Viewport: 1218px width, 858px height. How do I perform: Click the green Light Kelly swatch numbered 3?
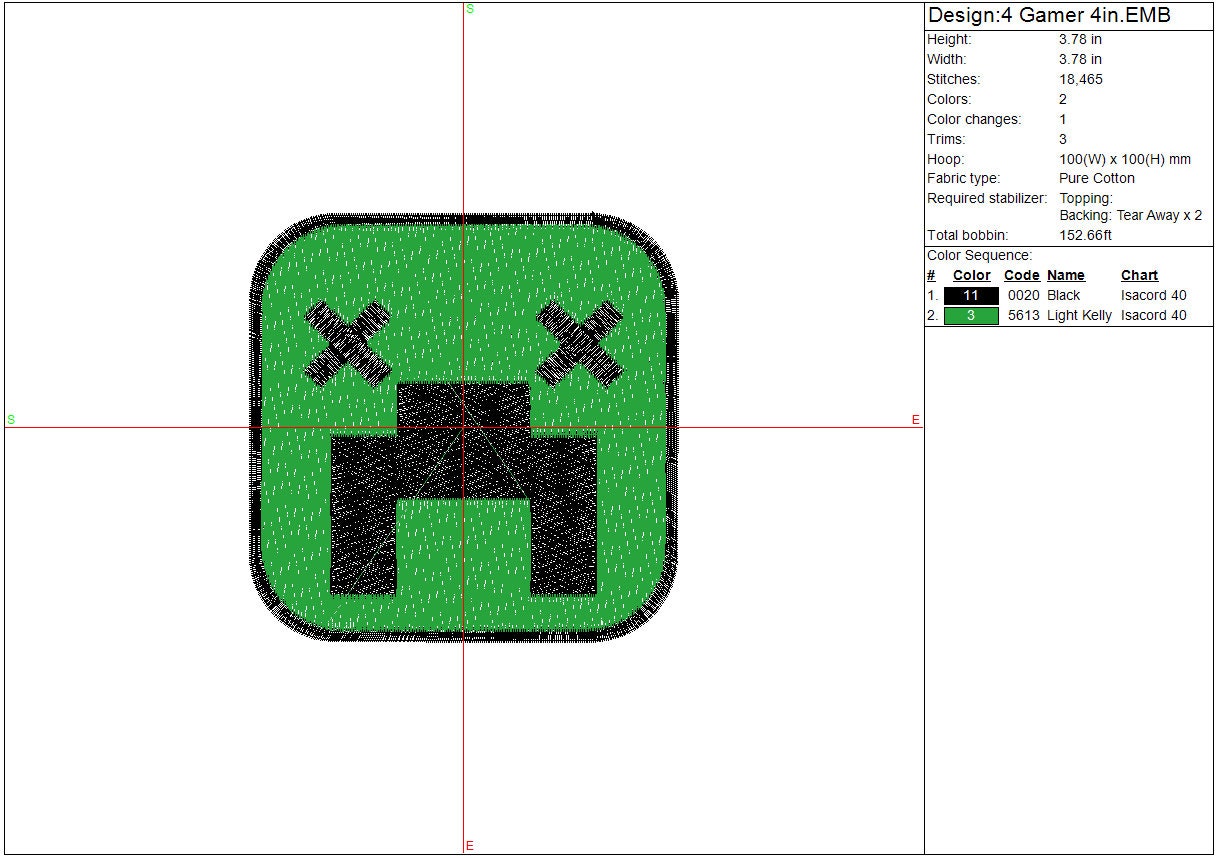pos(970,316)
